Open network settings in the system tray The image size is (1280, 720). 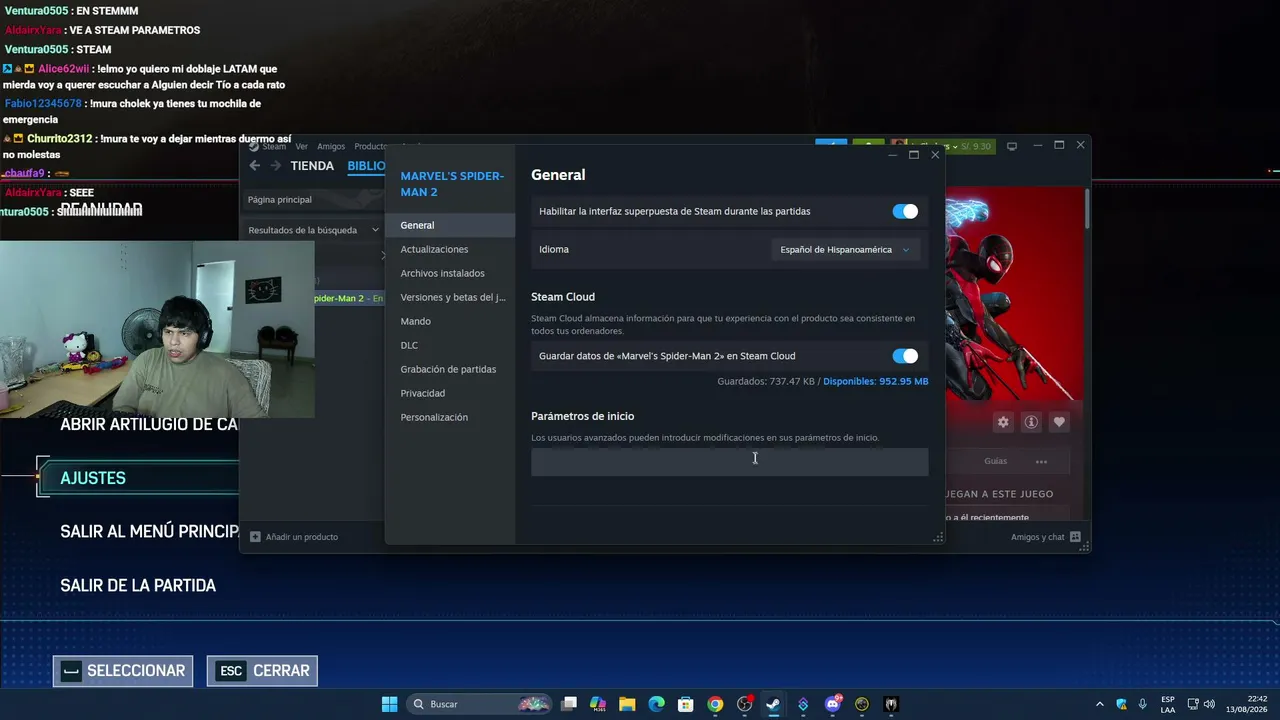coord(1193,704)
